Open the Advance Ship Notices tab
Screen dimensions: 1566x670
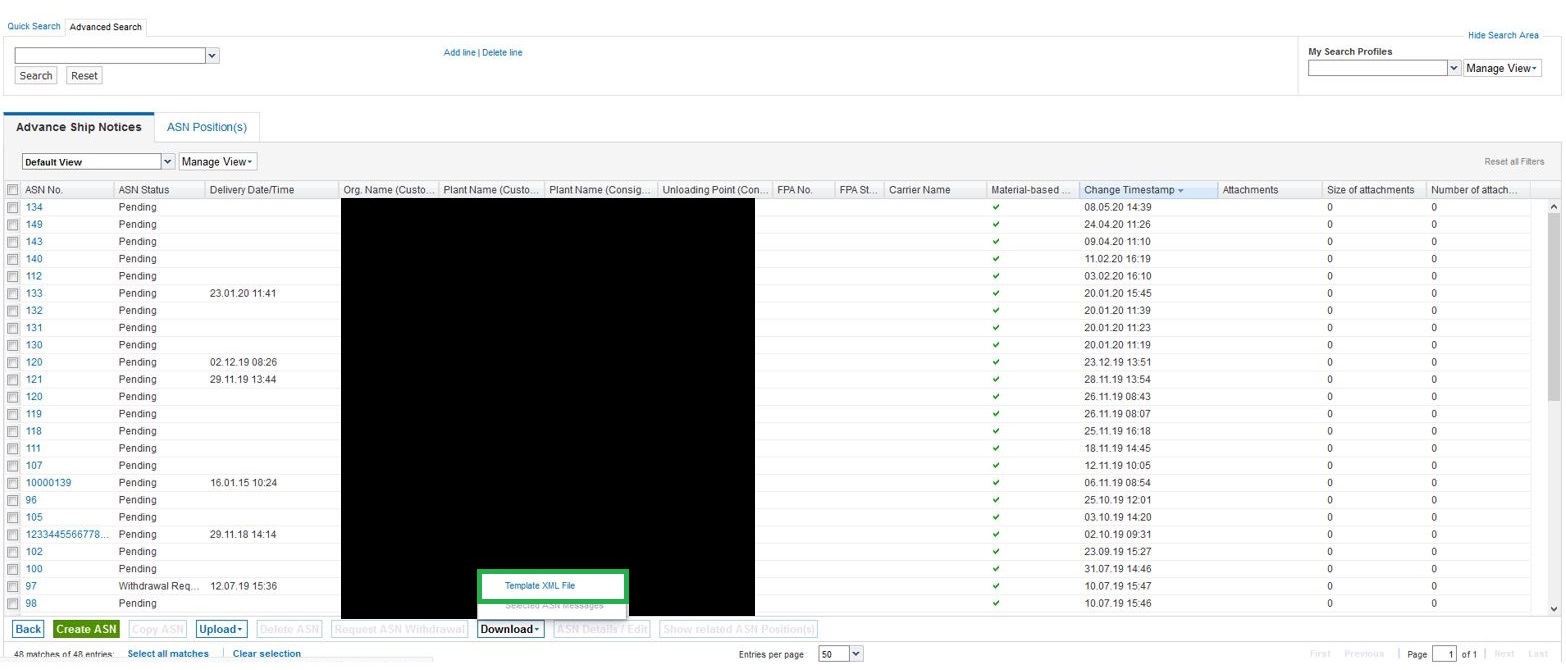(x=79, y=127)
